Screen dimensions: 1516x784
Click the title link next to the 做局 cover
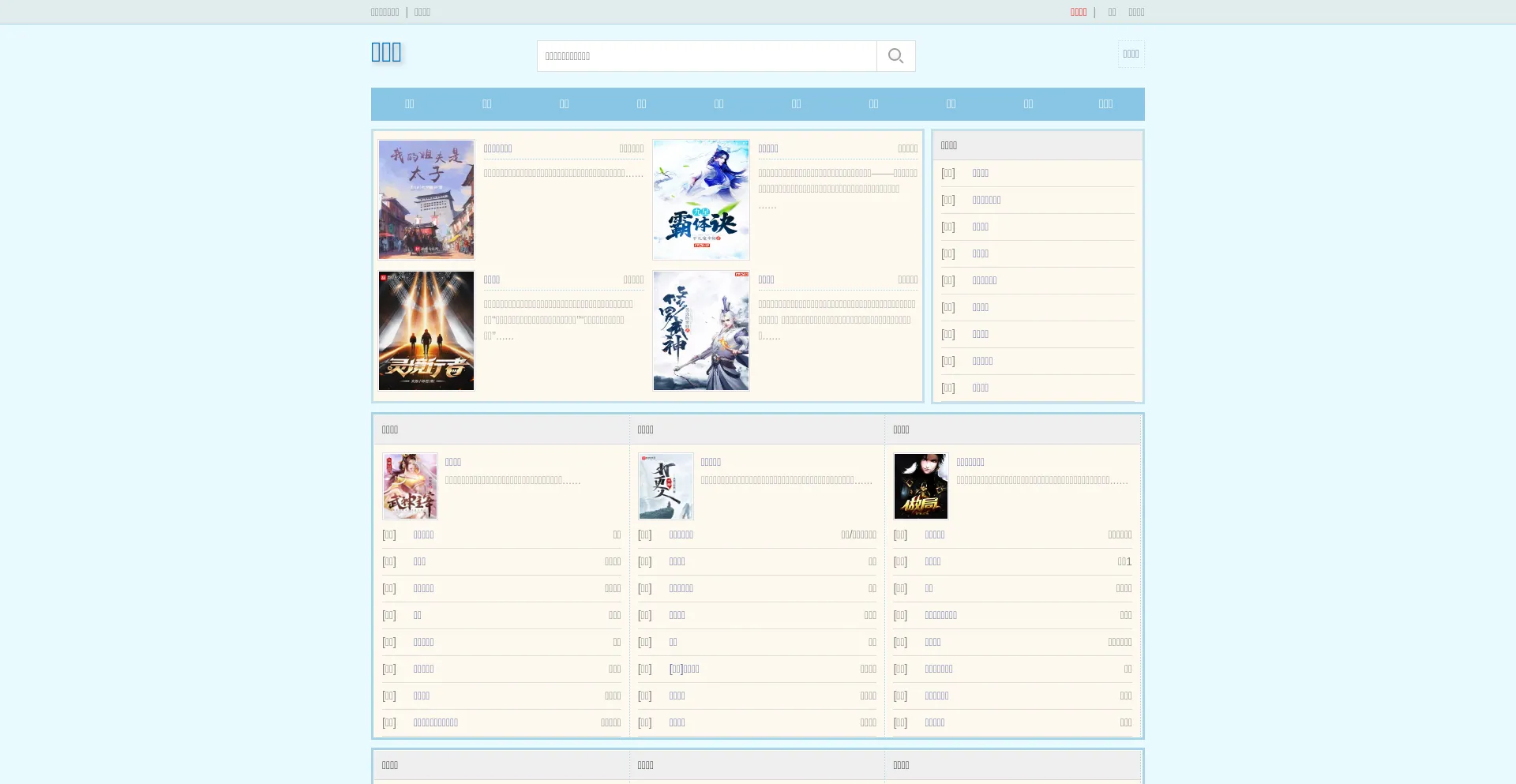[x=970, y=462]
